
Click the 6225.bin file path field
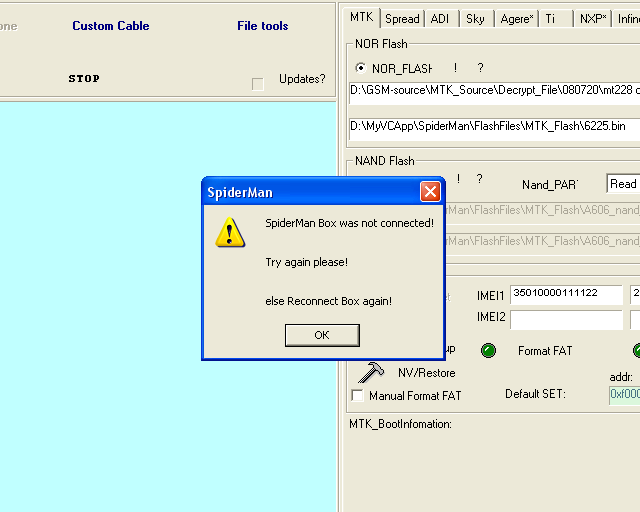(494, 129)
